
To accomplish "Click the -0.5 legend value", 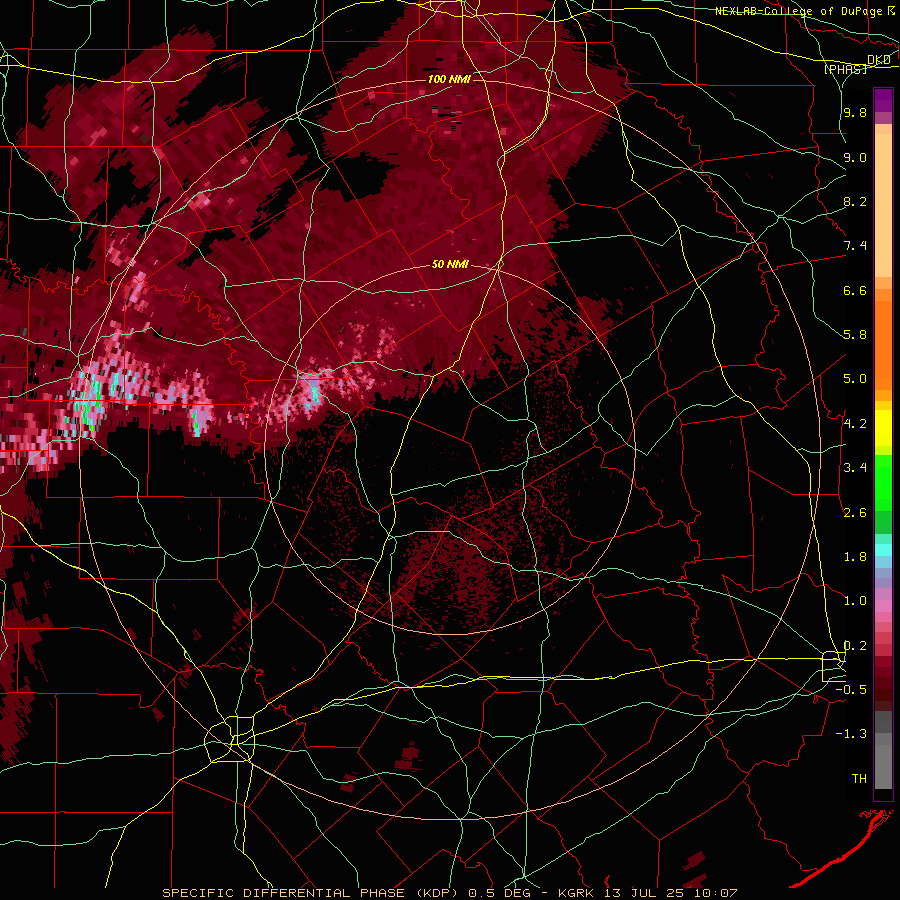I will [x=851, y=690].
